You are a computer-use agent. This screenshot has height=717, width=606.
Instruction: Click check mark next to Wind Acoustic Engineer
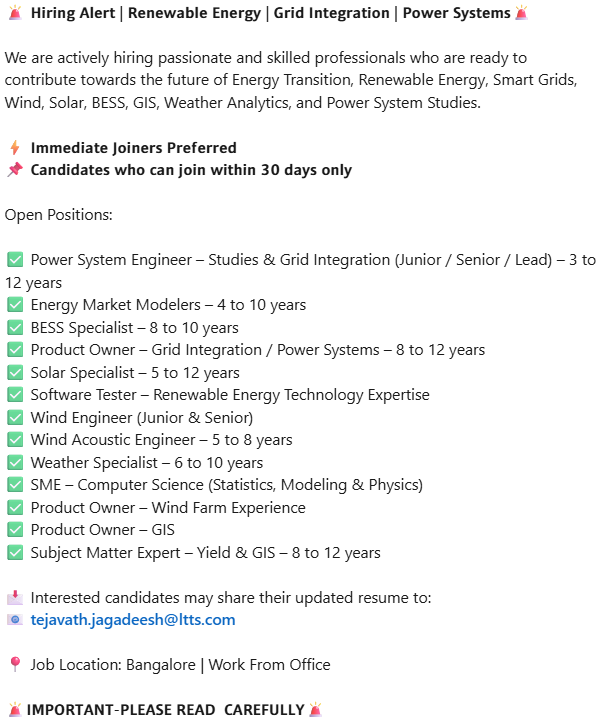pyautogui.click(x=15, y=439)
